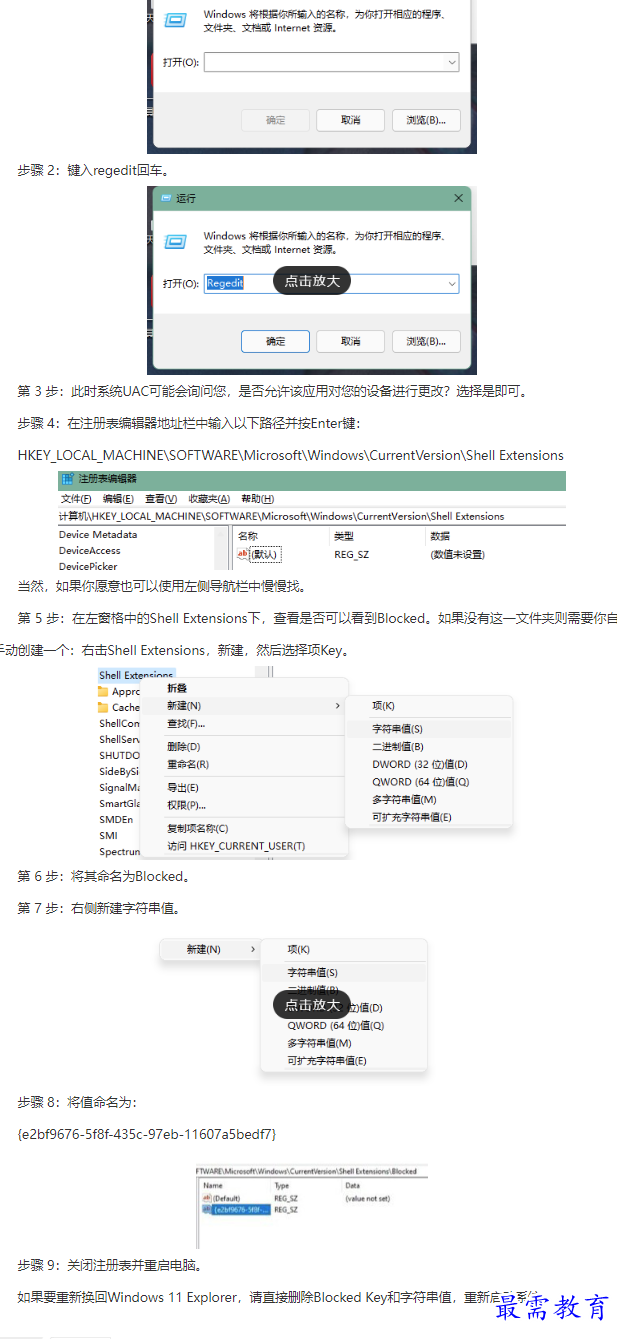Click 确定 in the Regedit Run dialog
617x1339 pixels.
pyautogui.click(x=275, y=342)
